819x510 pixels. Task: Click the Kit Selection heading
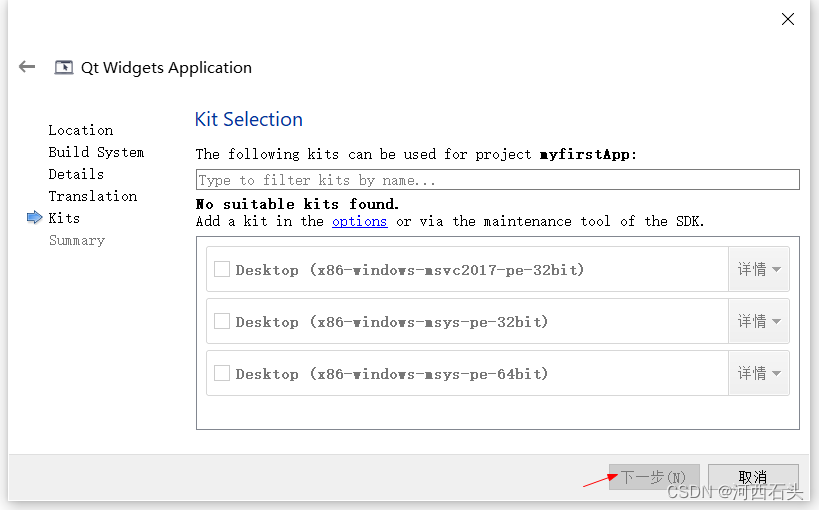[x=249, y=119]
